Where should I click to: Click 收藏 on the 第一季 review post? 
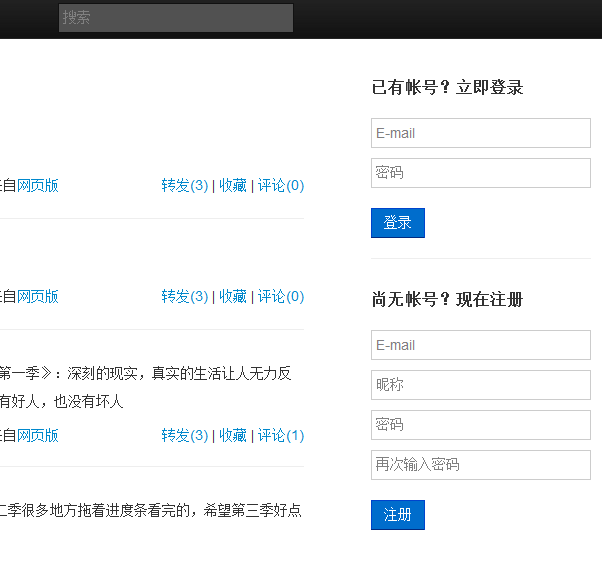click(x=233, y=435)
